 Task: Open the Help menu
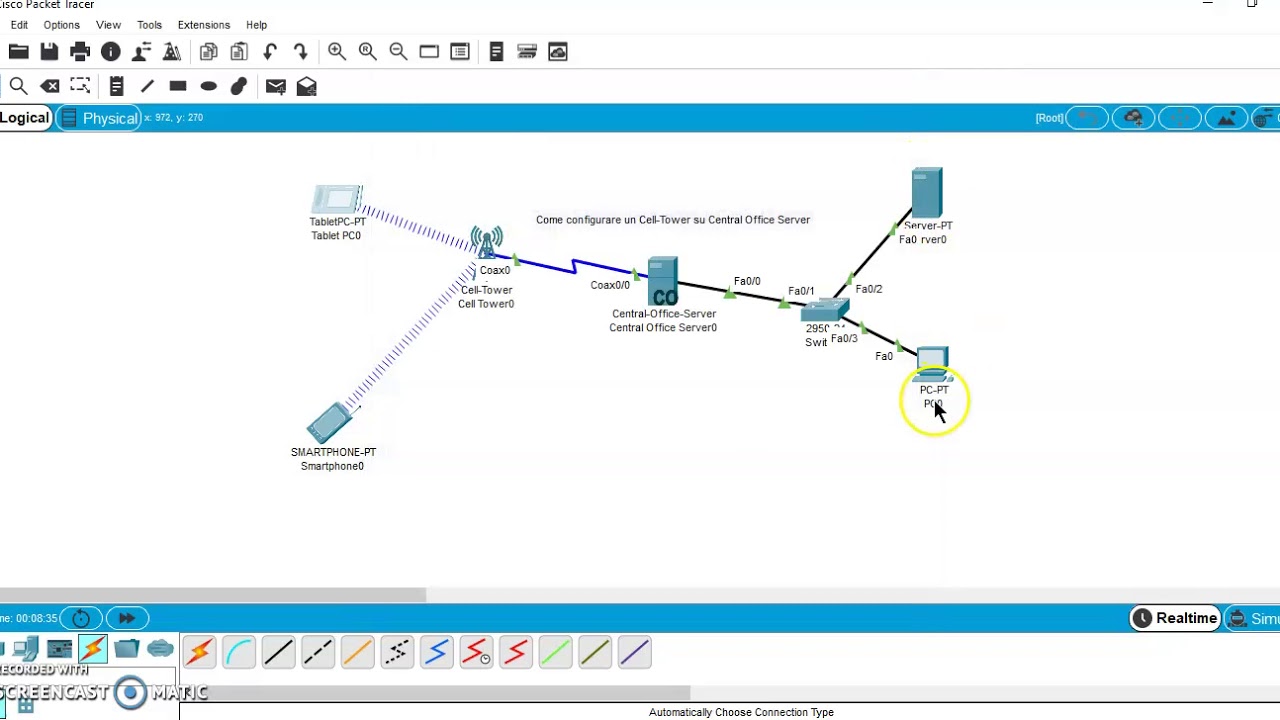[256, 25]
